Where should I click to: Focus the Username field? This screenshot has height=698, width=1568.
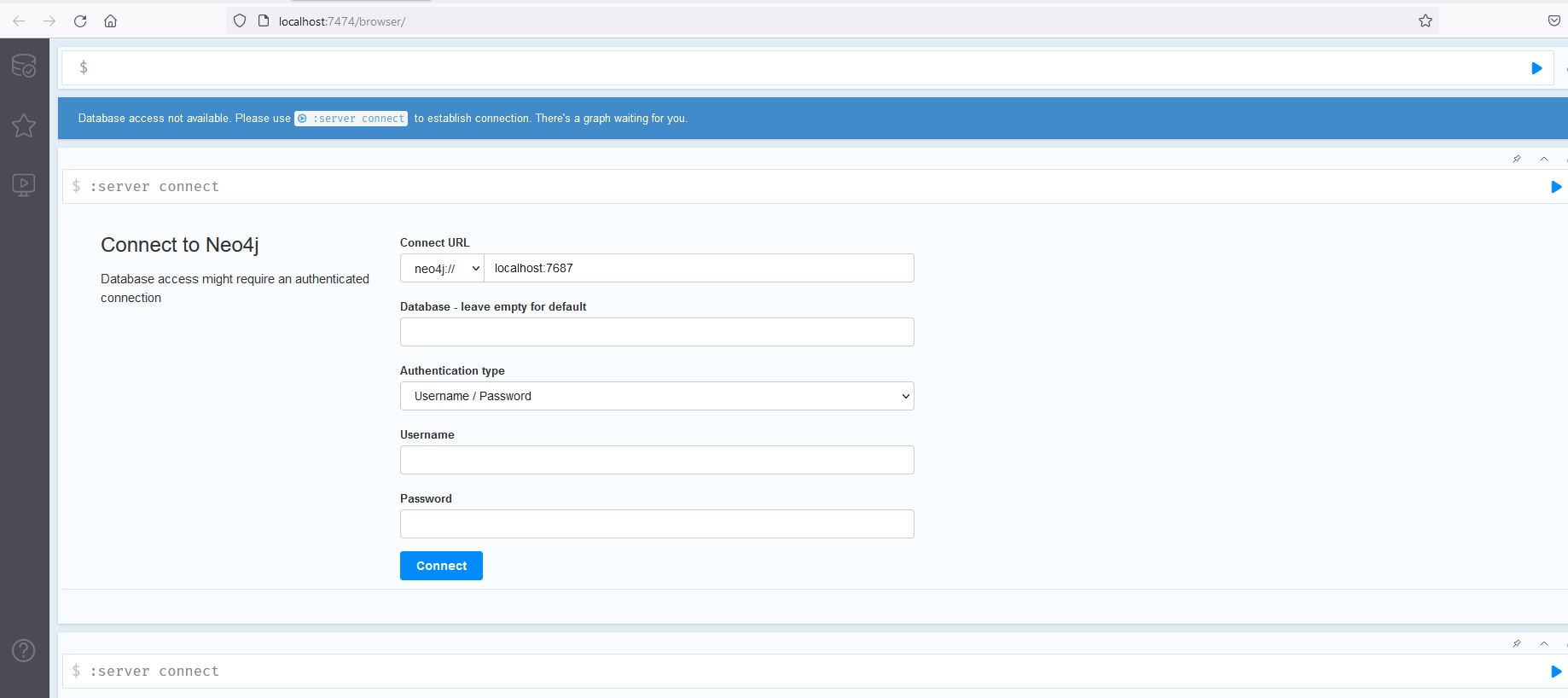point(657,460)
